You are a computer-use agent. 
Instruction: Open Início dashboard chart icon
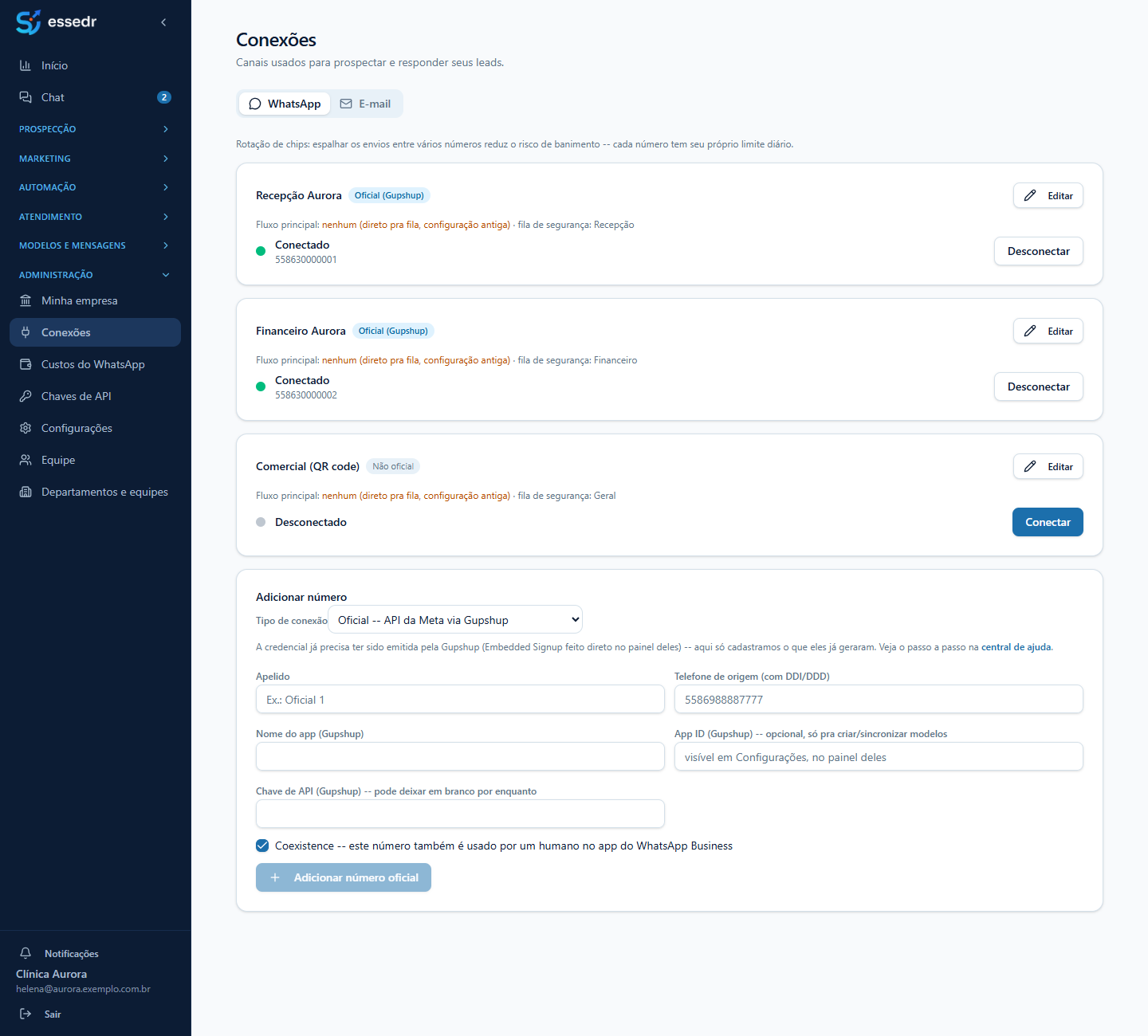coord(26,65)
